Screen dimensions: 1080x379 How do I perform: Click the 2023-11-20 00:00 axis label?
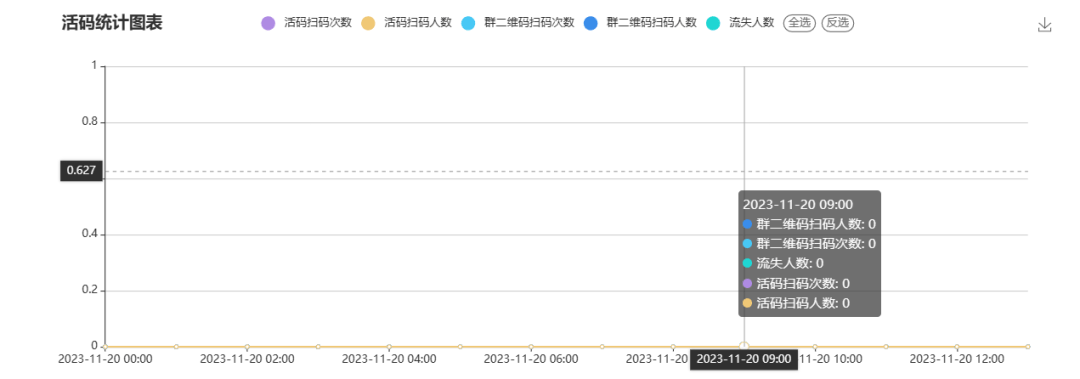point(105,359)
